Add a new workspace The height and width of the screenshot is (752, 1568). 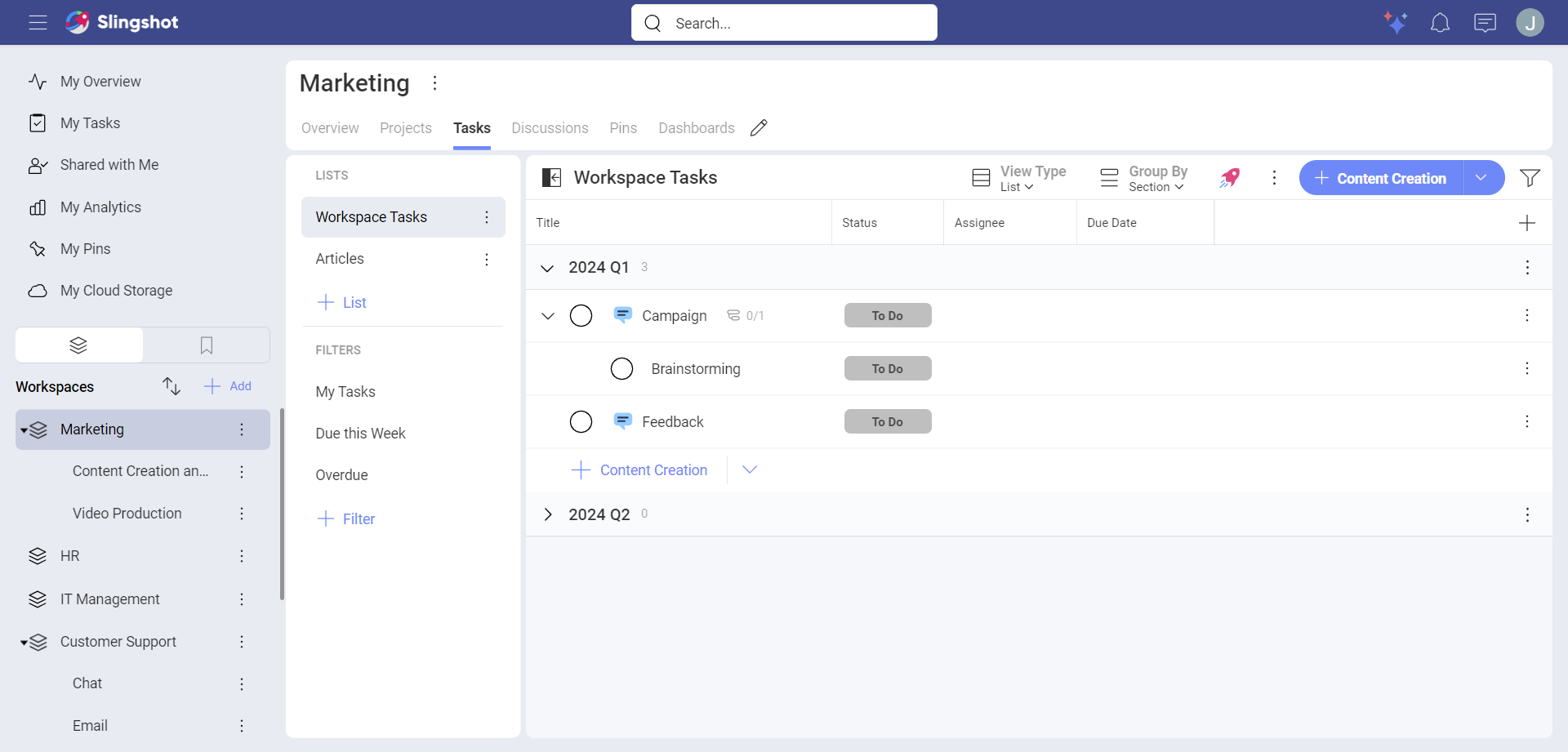(228, 386)
